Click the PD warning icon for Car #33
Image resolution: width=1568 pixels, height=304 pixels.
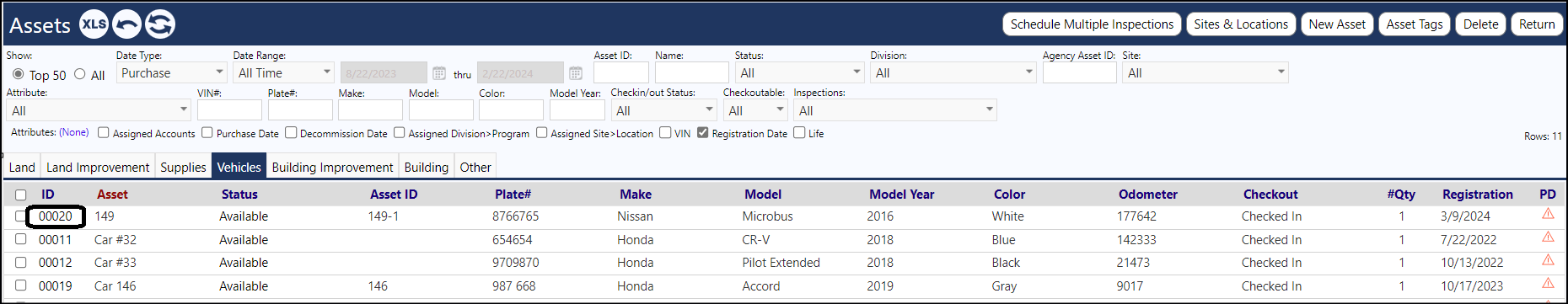[1548, 260]
